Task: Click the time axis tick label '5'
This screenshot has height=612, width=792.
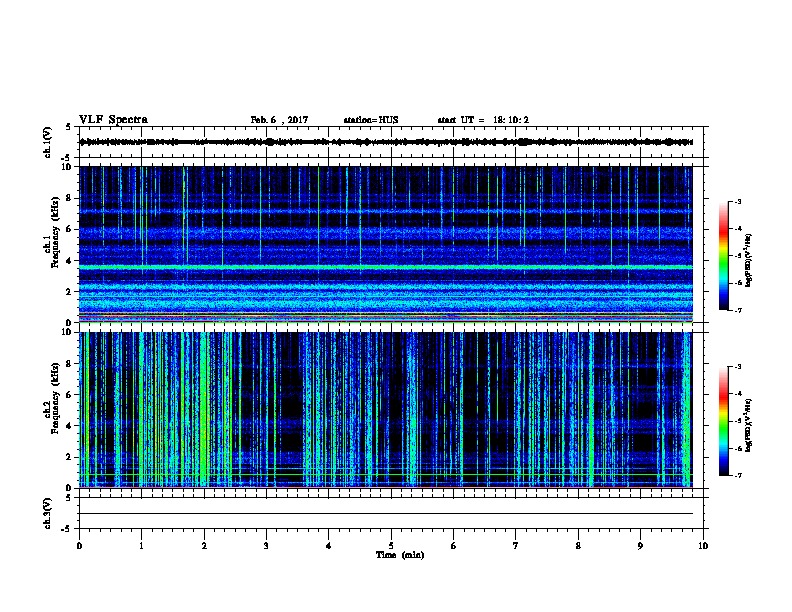Action: pyautogui.click(x=391, y=546)
